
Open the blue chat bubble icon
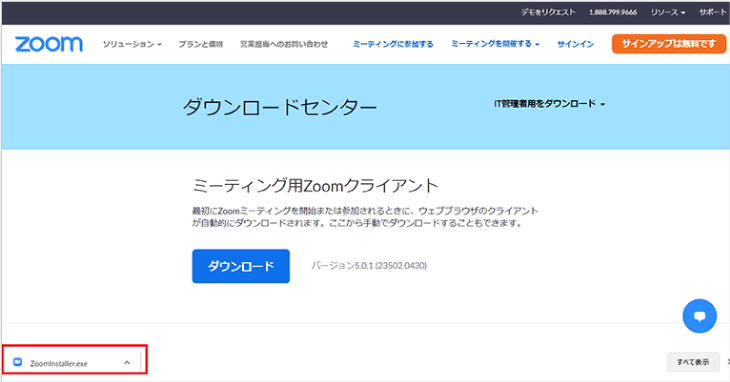pyautogui.click(x=699, y=316)
